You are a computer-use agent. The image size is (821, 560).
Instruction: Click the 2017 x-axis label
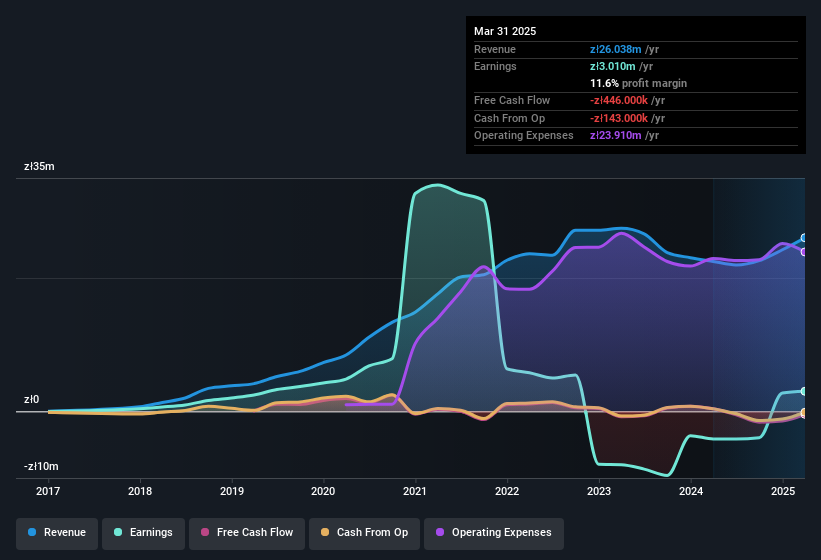[48, 491]
